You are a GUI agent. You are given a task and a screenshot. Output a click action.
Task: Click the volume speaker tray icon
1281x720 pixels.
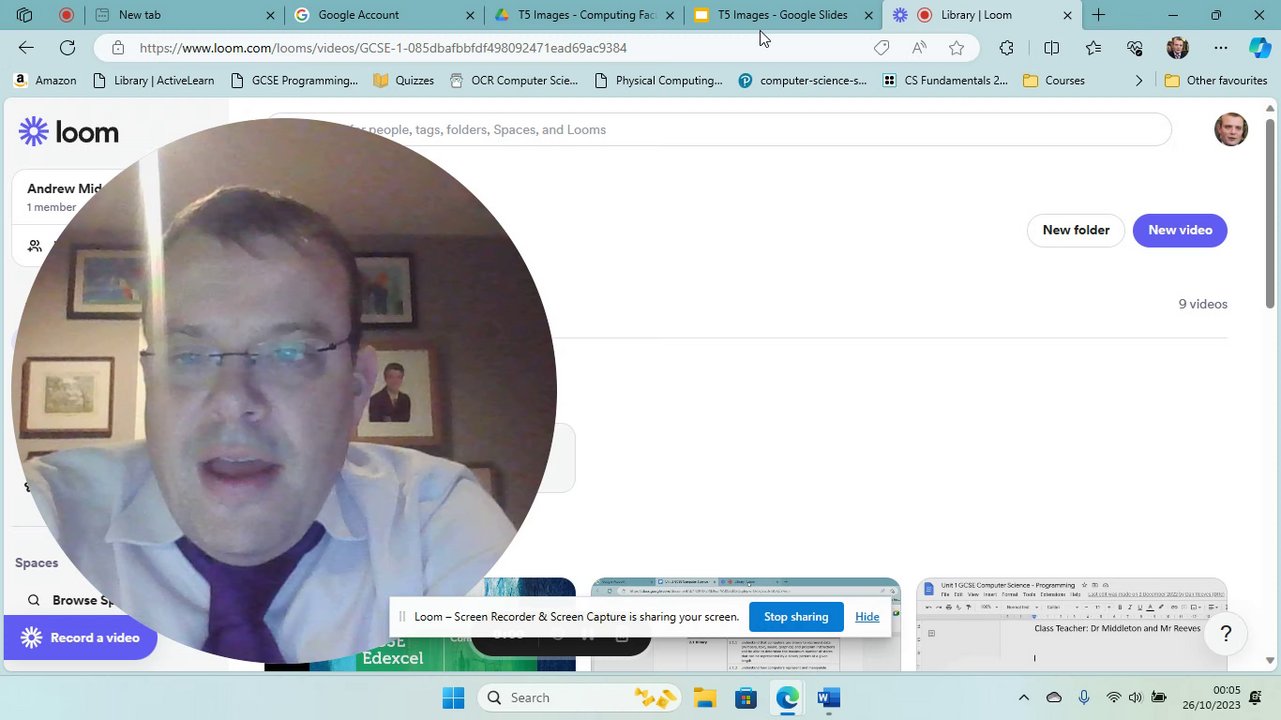click(x=1135, y=697)
